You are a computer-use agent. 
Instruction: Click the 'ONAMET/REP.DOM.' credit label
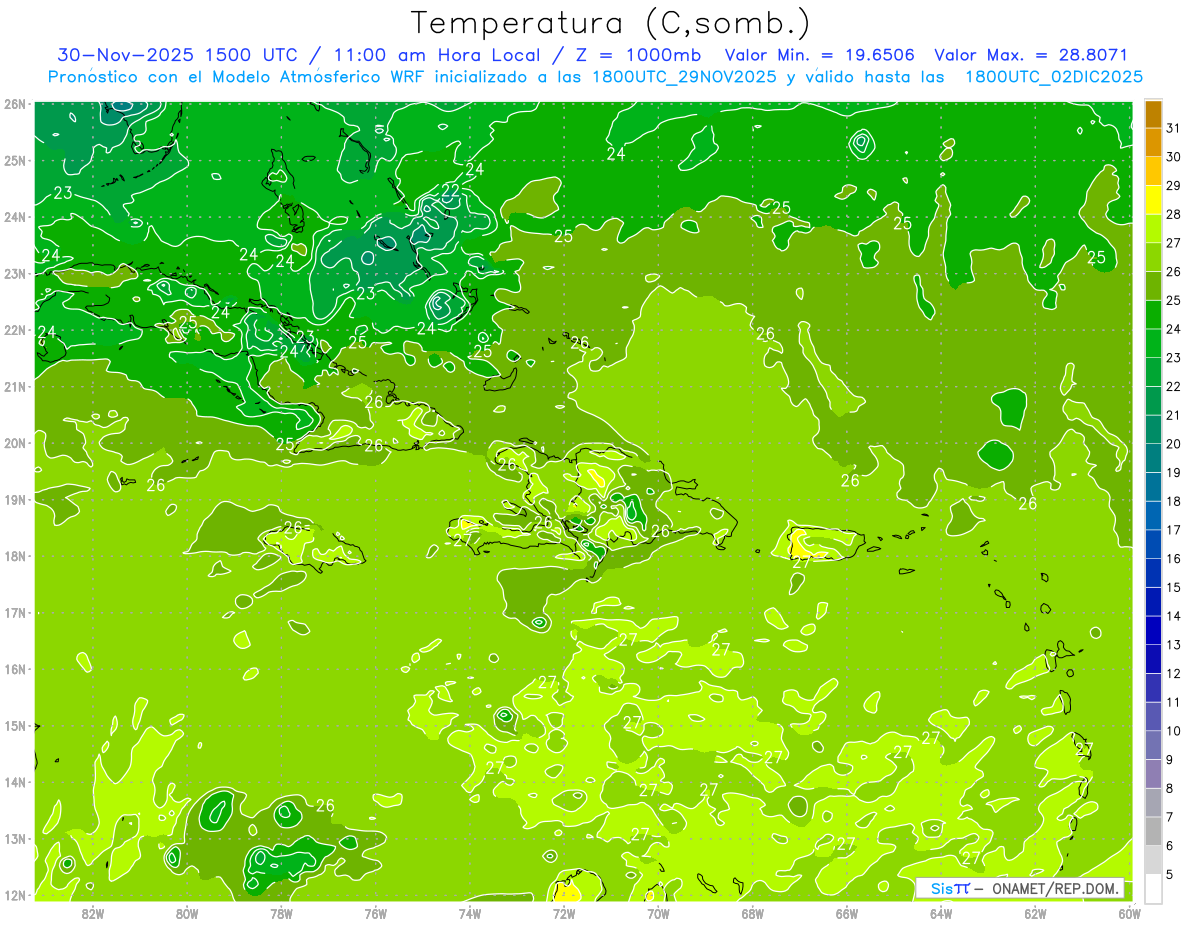coord(1056,888)
